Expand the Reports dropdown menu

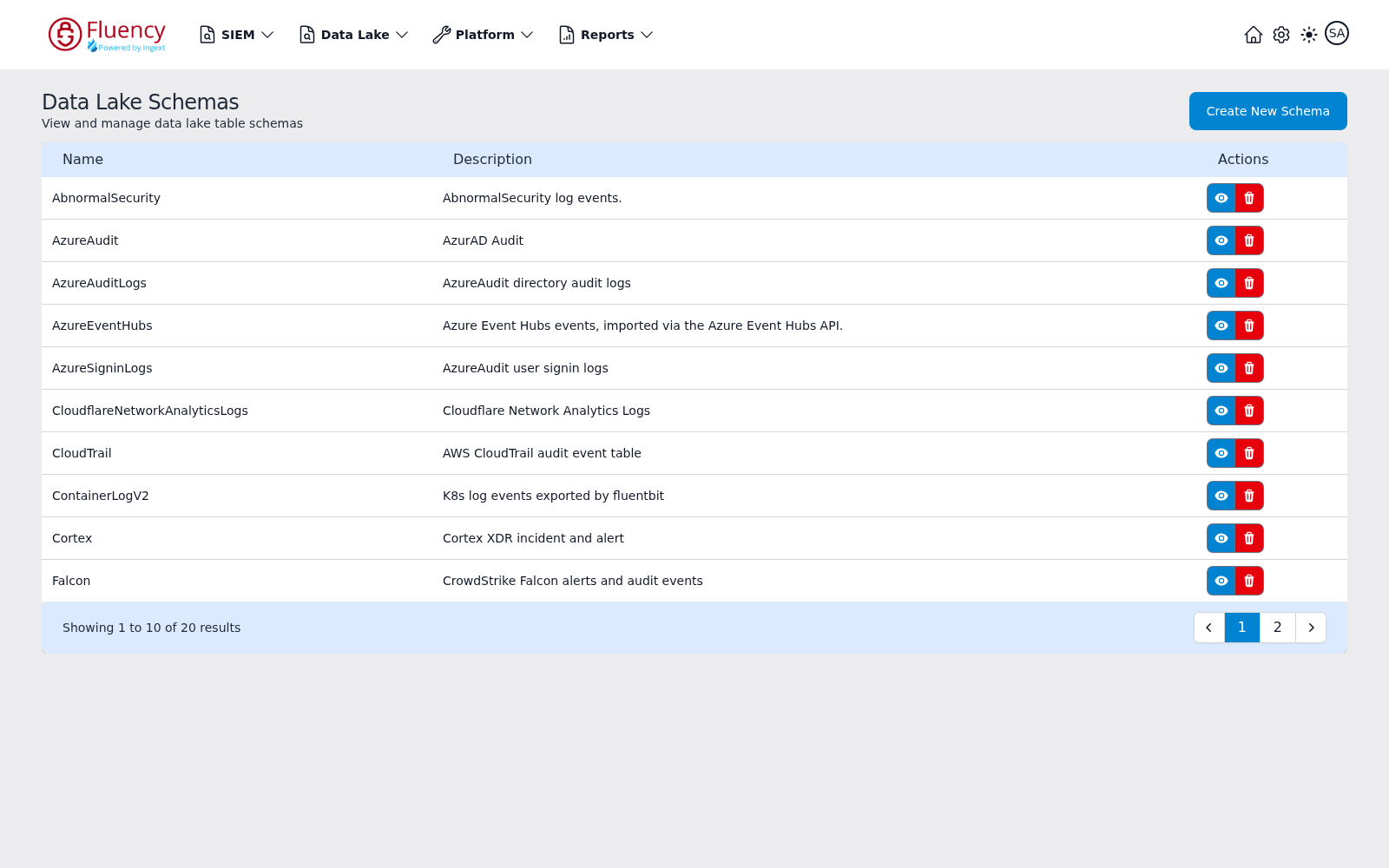pos(606,35)
